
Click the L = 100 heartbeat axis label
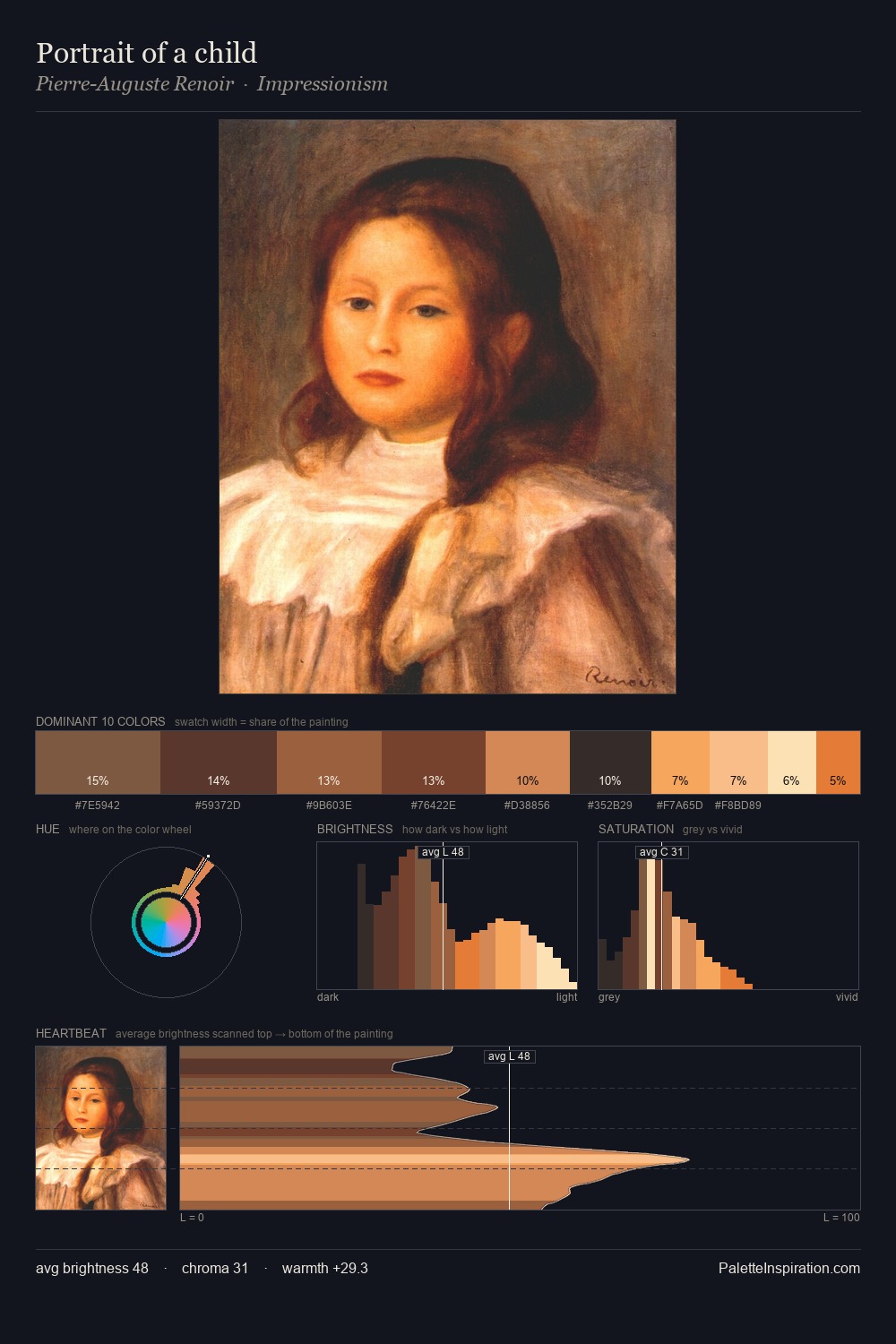click(x=841, y=1218)
